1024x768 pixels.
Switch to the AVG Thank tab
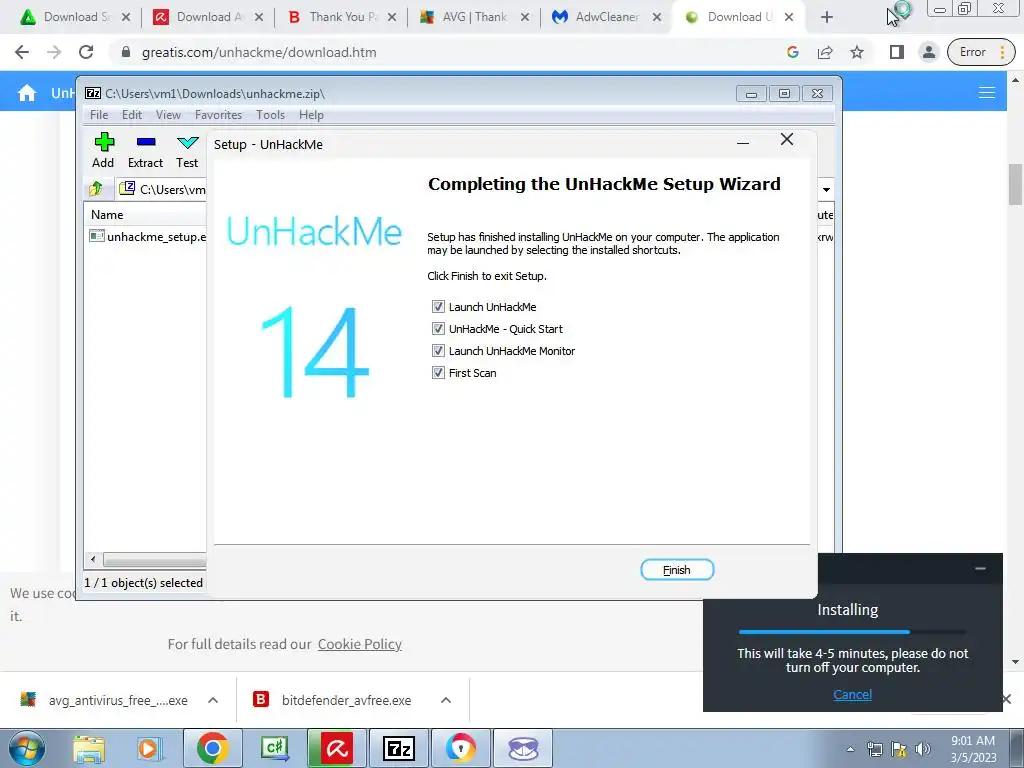point(472,17)
